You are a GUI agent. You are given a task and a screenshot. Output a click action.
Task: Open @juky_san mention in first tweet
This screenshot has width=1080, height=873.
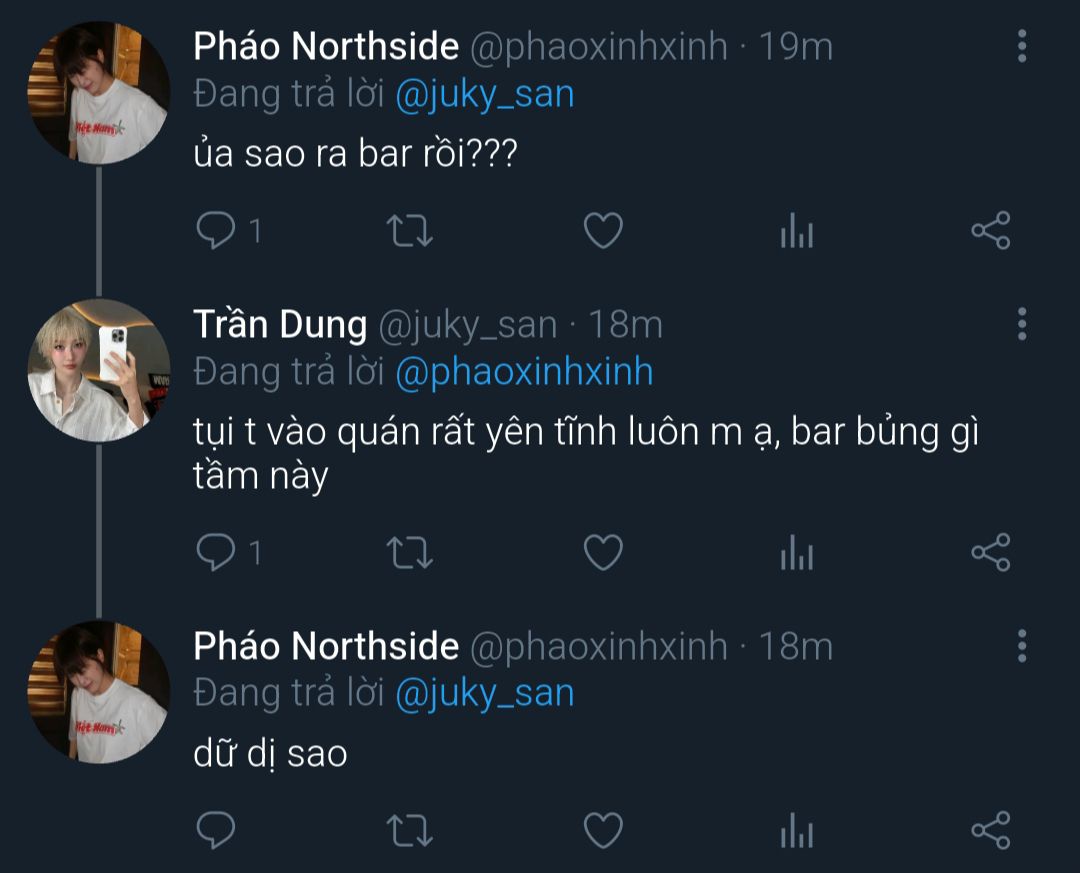485,94
